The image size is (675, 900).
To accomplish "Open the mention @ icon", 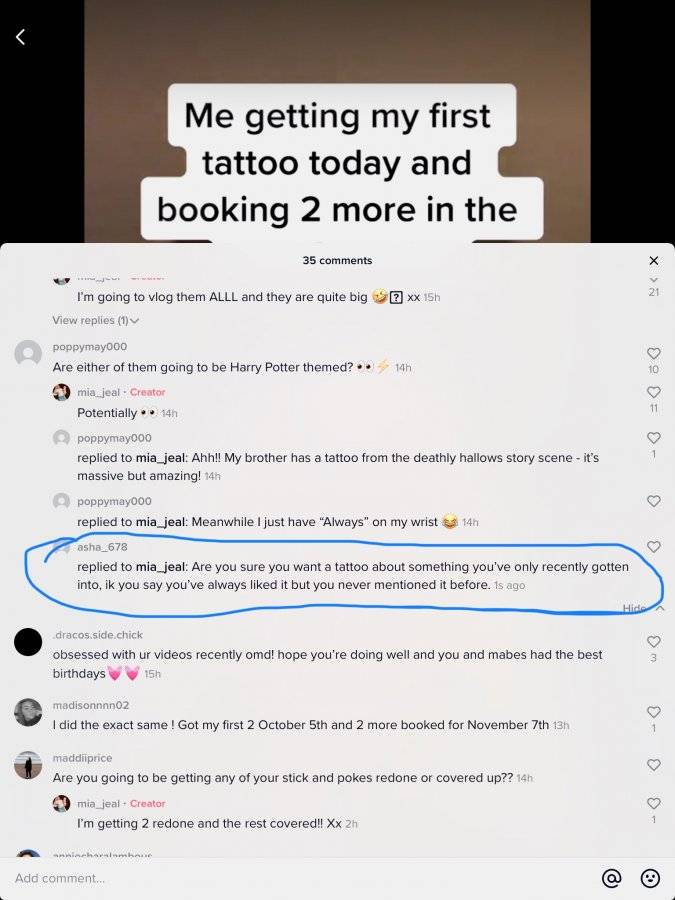I will pyautogui.click(x=611, y=878).
